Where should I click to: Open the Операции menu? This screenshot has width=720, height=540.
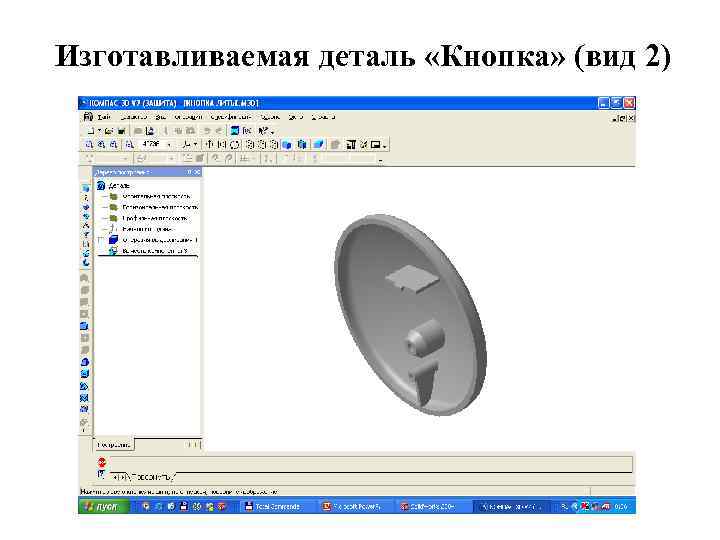tap(188, 117)
